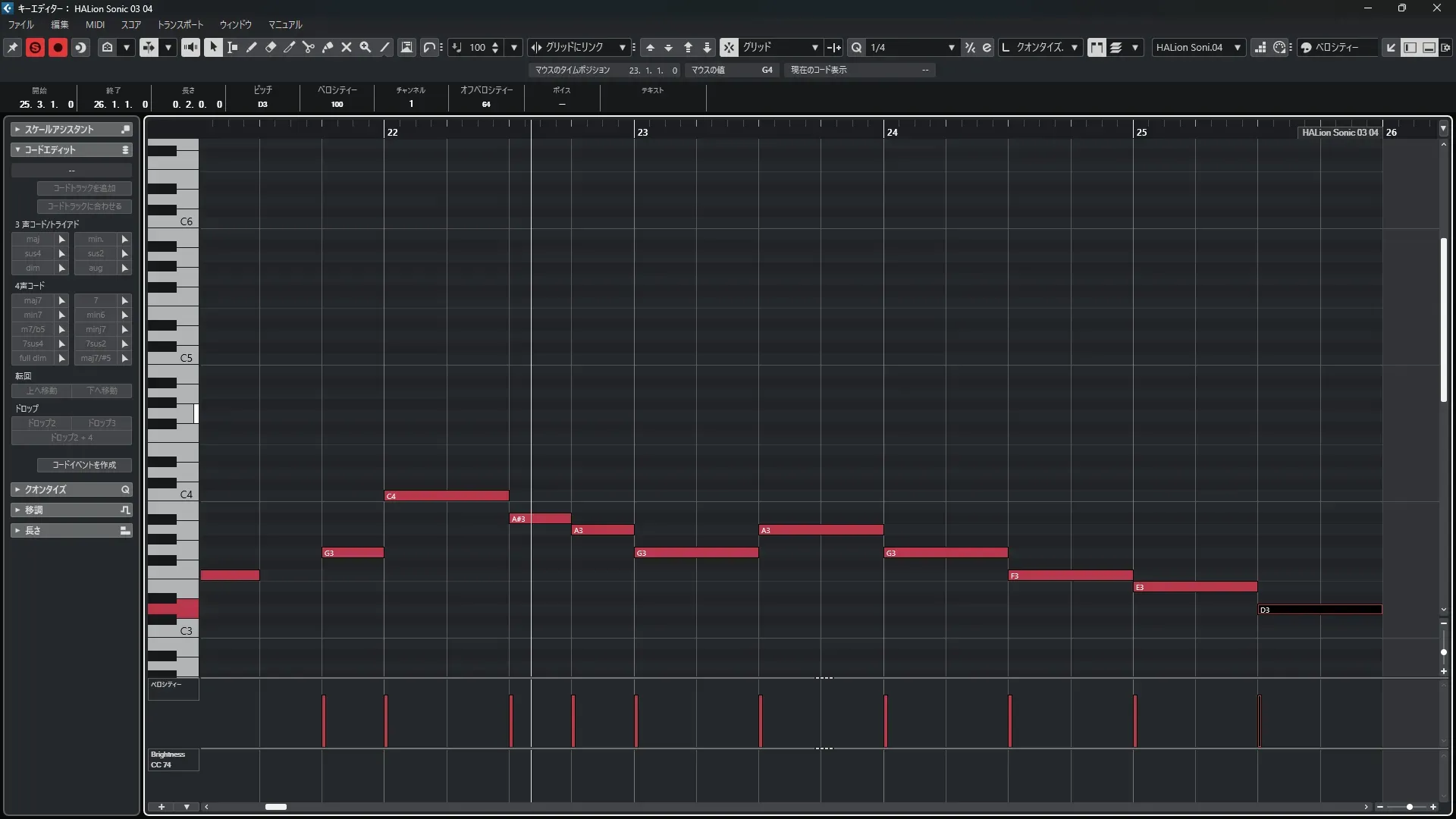1456x819 pixels.
Task: Select the Draw pencil tool
Action: (252, 47)
